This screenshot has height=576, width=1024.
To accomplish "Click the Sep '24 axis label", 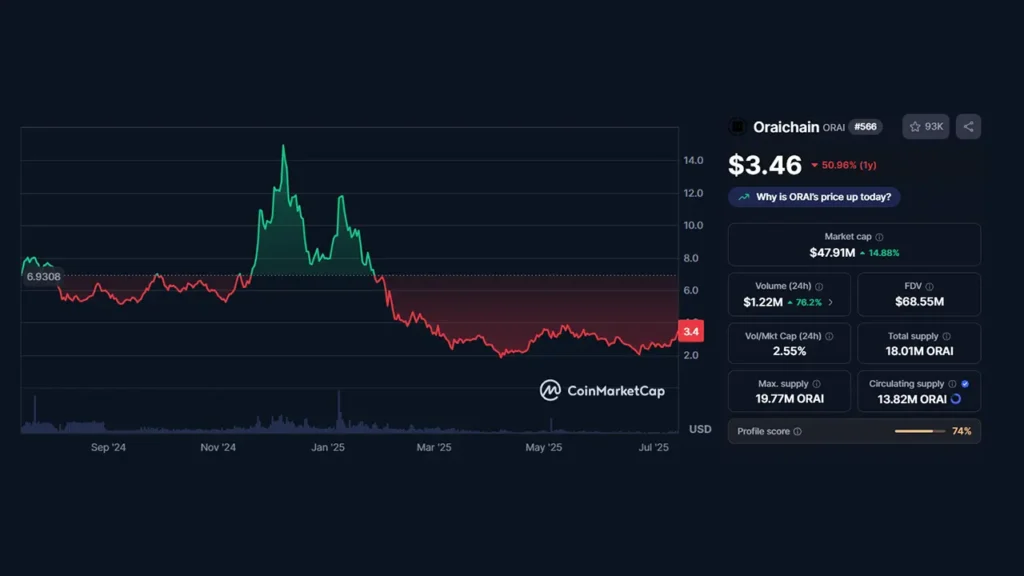I will coord(108,447).
